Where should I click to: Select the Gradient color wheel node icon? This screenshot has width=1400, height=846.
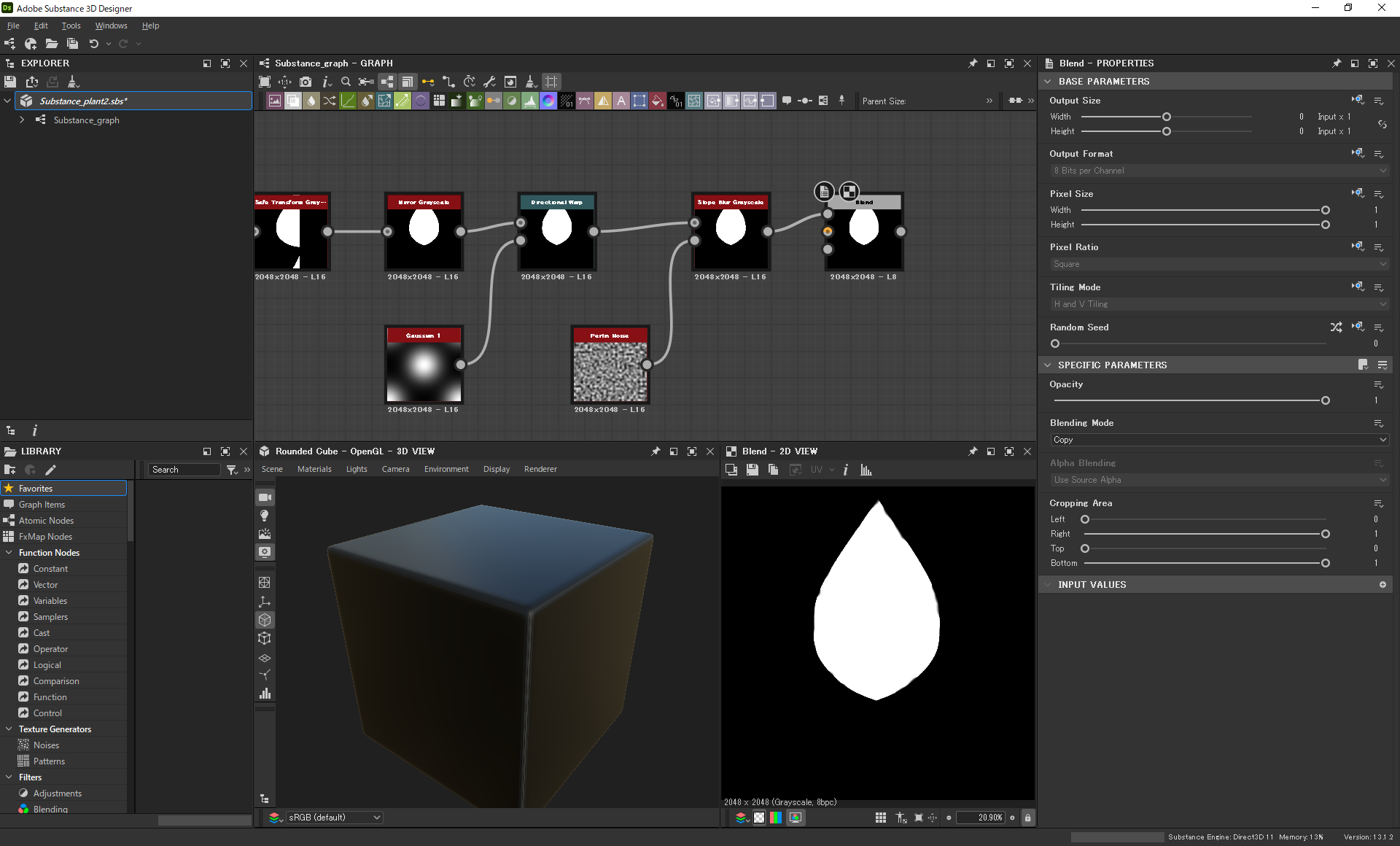(548, 101)
